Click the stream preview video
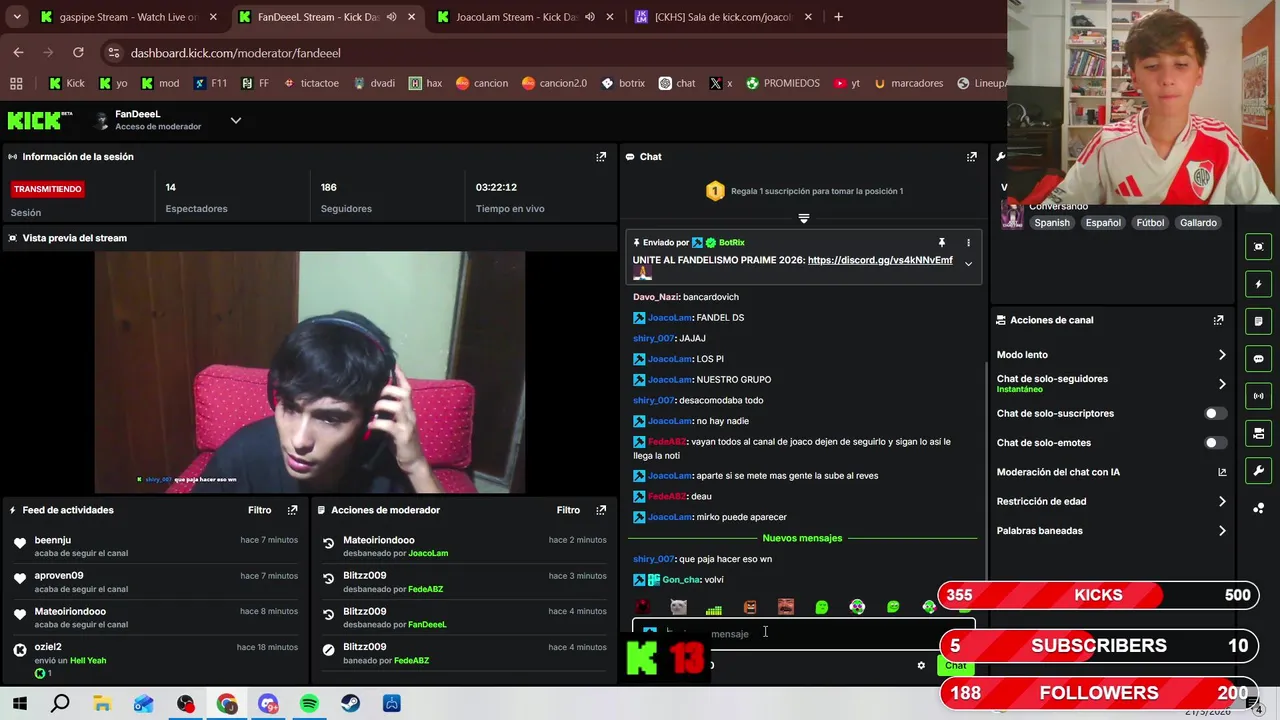Image resolution: width=1280 pixels, height=720 pixels. click(309, 372)
